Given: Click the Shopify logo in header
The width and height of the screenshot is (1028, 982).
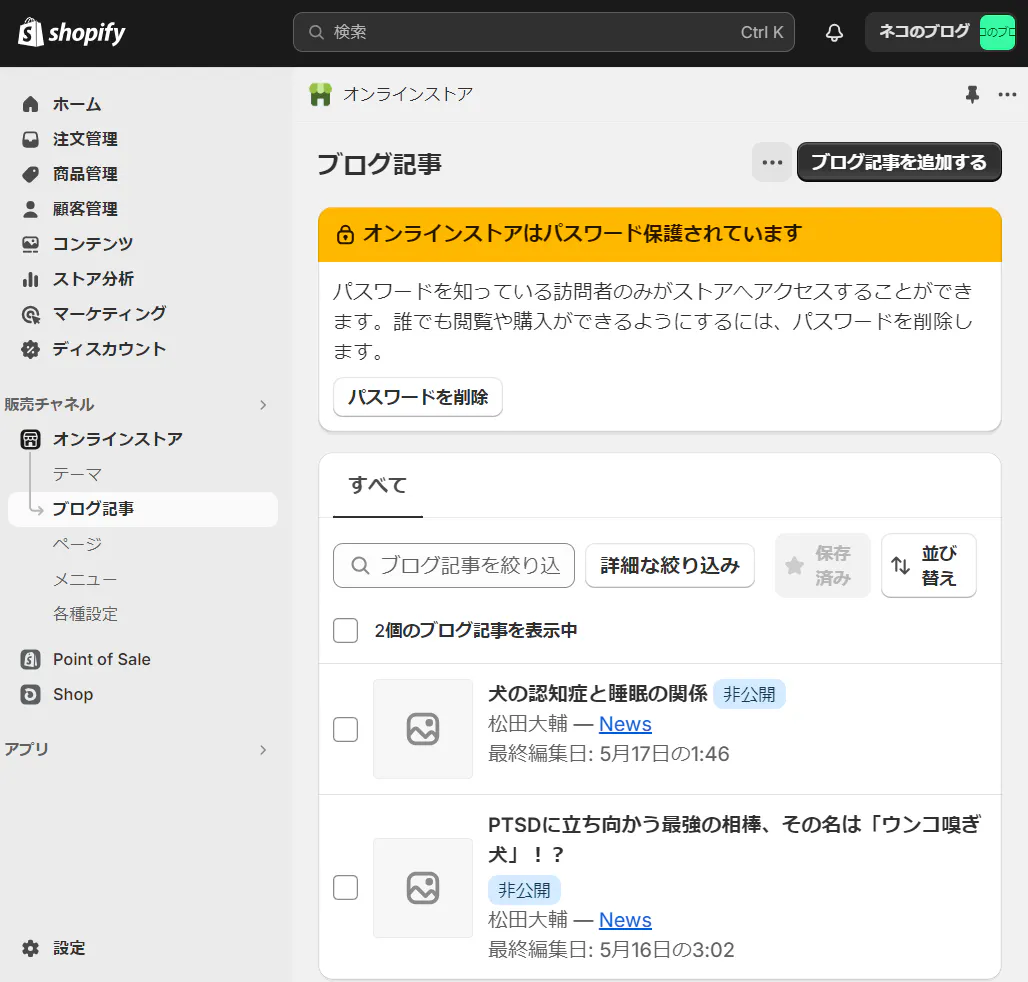Looking at the screenshot, I should point(72,32).
